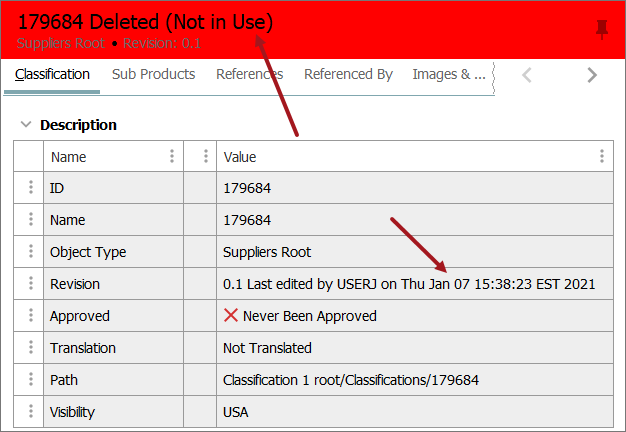626x432 pixels.
Task: Collapse the Description section
Action: (x=25, y=125)
